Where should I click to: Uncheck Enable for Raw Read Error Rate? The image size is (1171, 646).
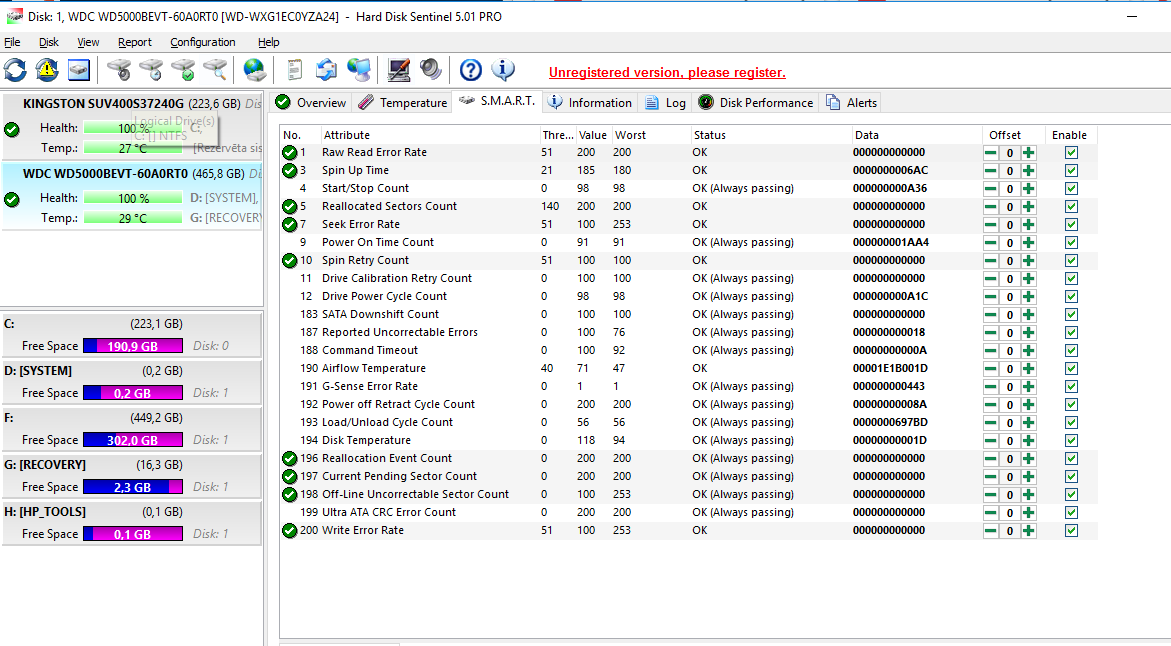pos(1071,152)
